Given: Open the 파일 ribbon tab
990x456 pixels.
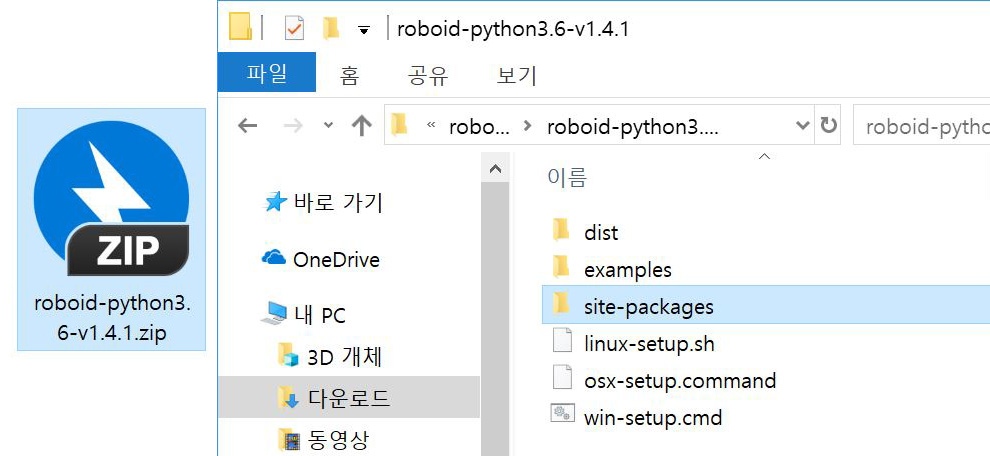Looking at the screenshot, I should coord(266,72).
